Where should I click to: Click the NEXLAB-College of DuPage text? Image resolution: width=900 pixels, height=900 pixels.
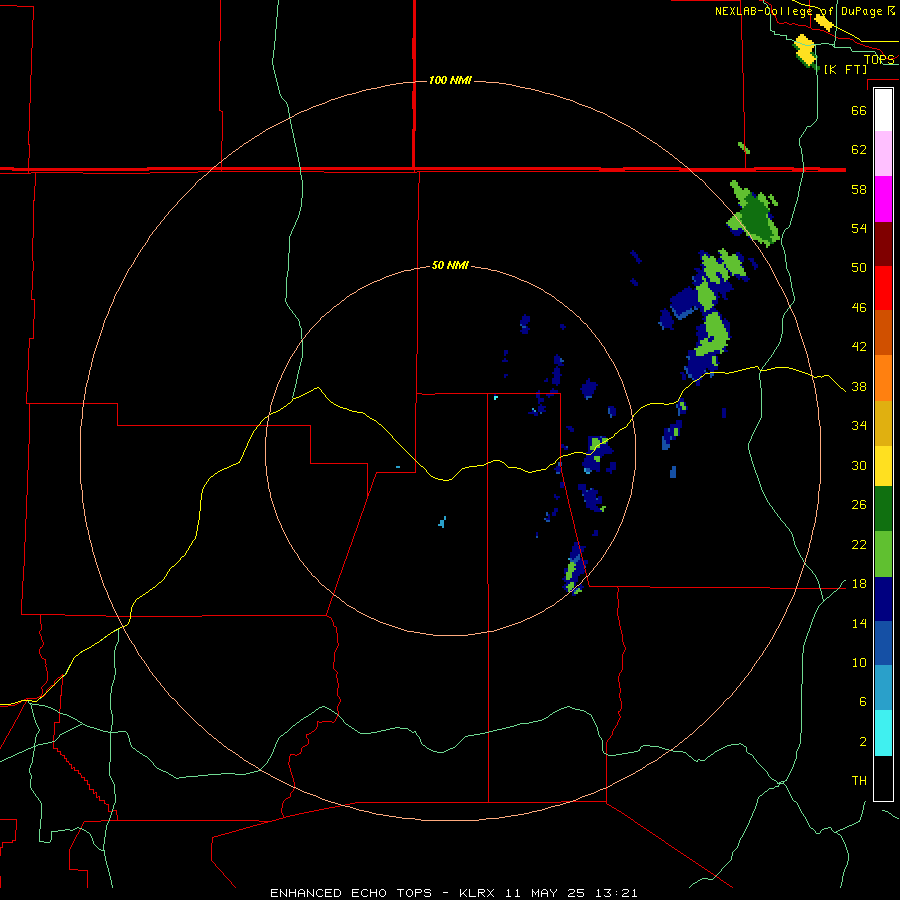click(799, 11)
